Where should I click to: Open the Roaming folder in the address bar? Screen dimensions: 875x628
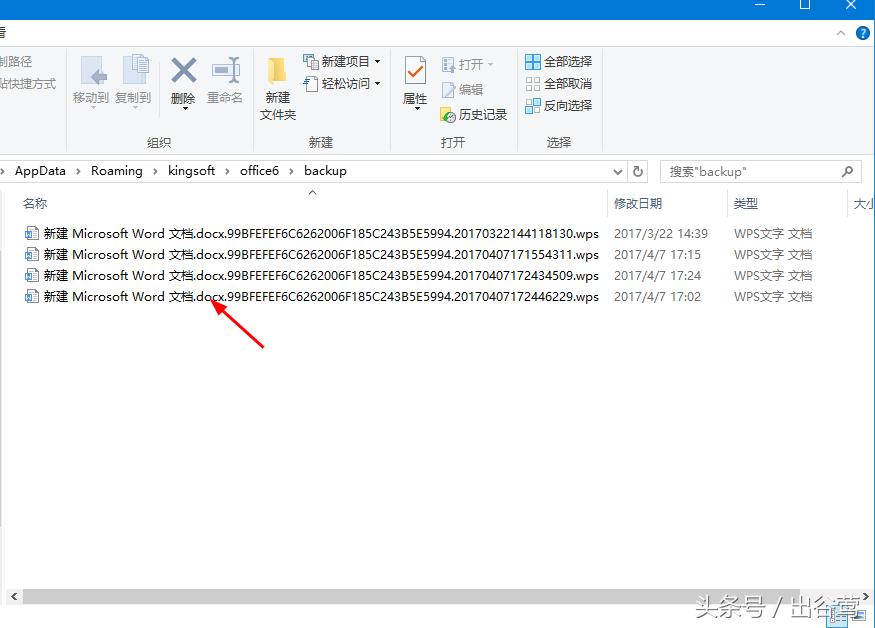(117, 170)
